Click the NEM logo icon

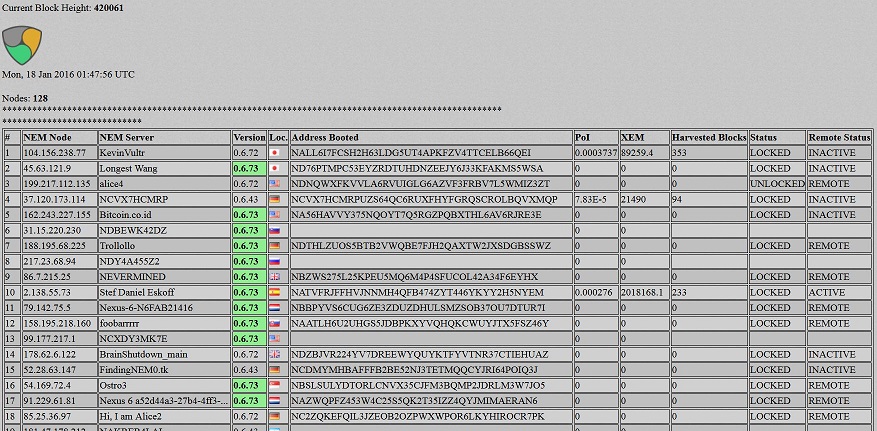[x=22, y=45]
